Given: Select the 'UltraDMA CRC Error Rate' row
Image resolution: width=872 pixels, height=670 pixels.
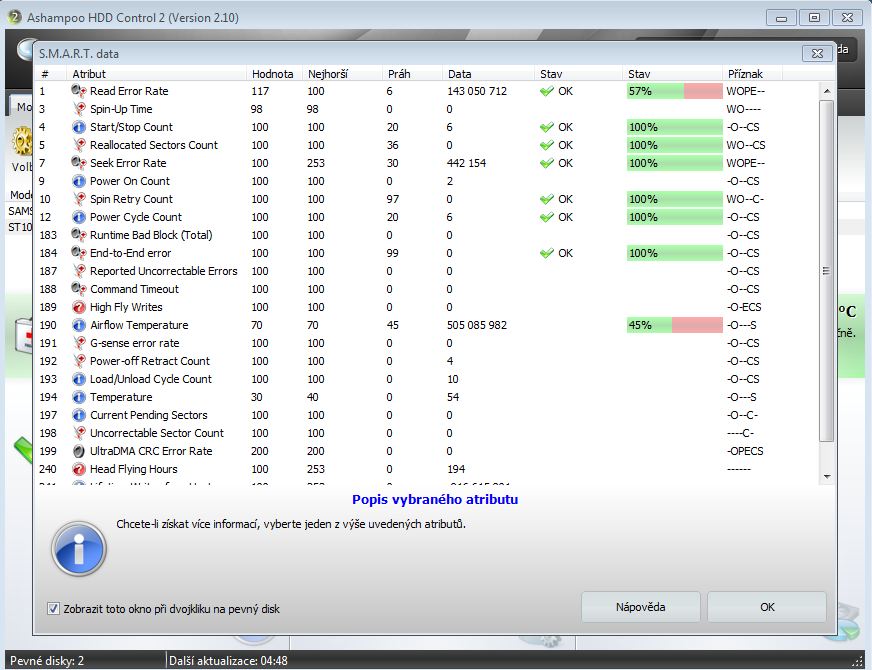Looking at the screenshot, I should (427, 451).
